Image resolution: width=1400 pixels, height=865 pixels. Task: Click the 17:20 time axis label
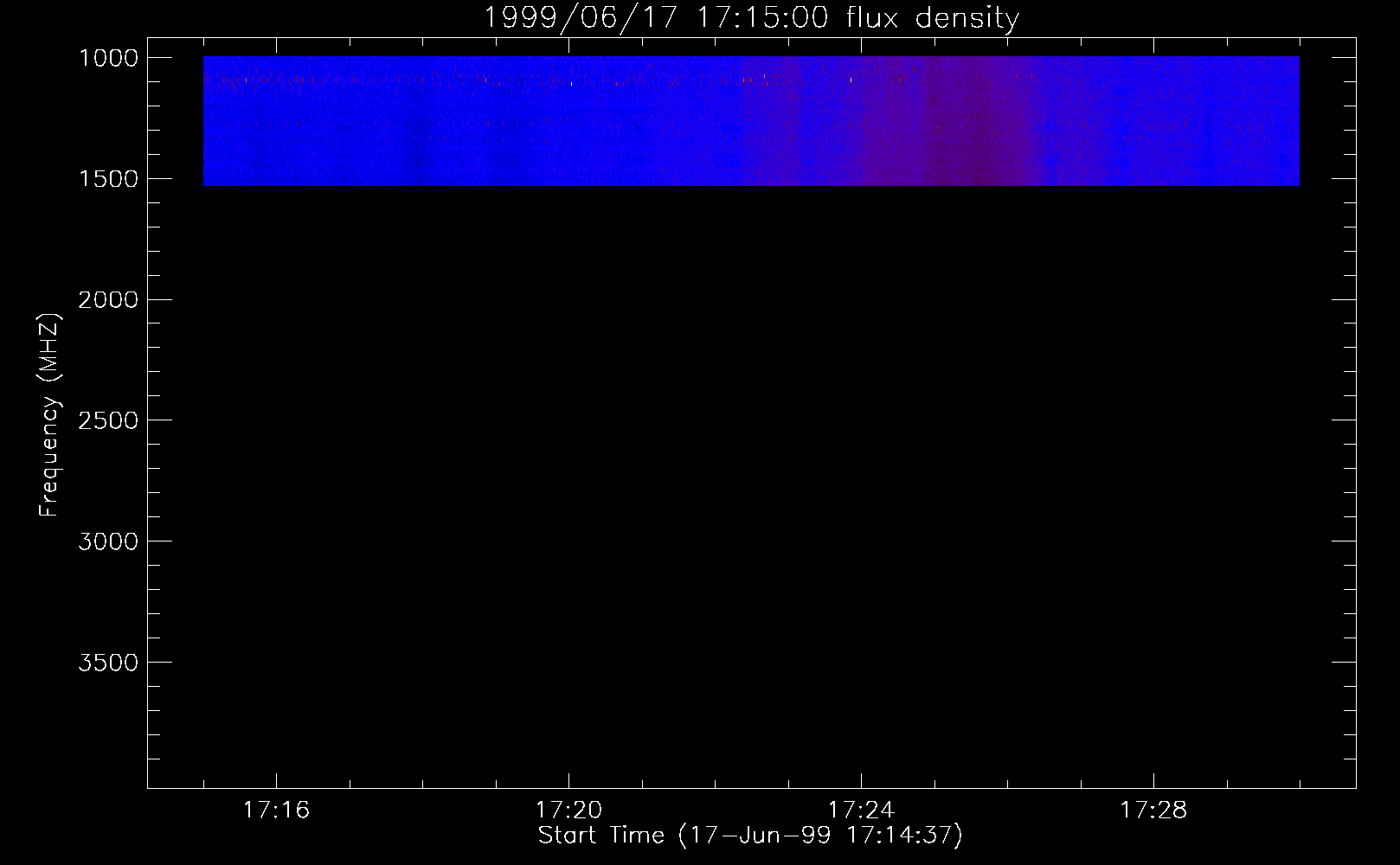point(568,811)
